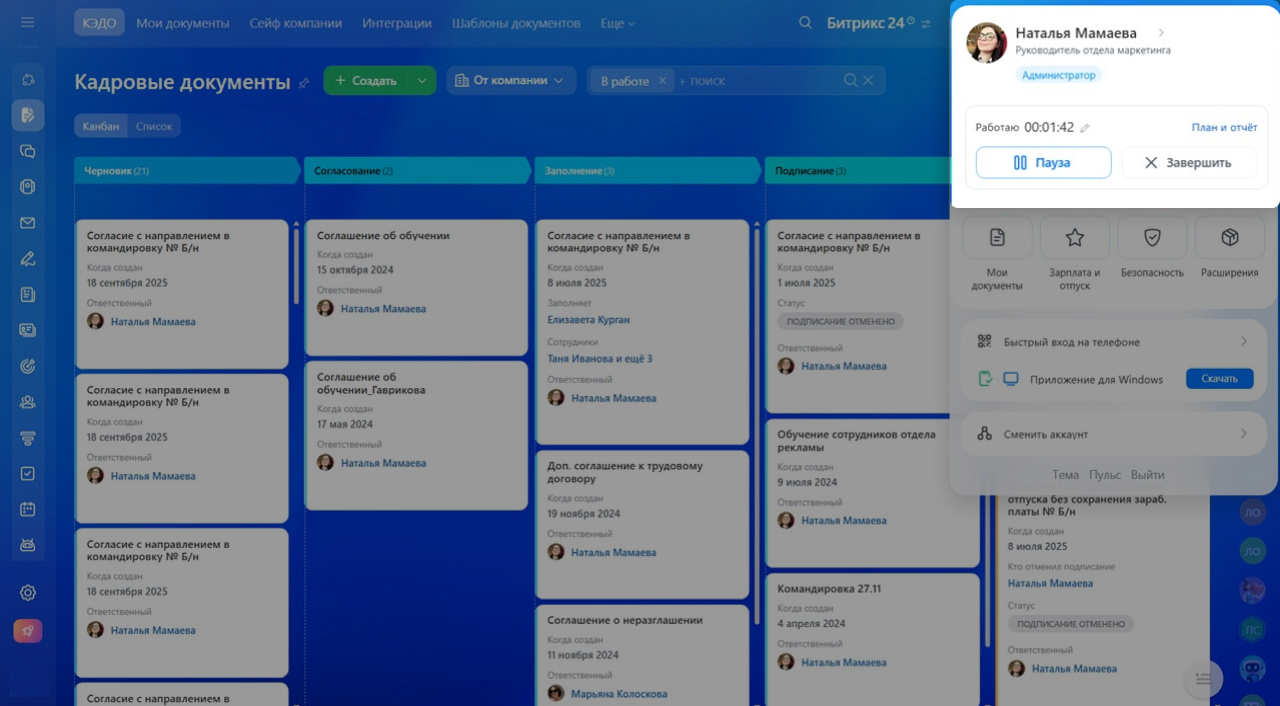Clear the filter search with X

click(868, 81)
